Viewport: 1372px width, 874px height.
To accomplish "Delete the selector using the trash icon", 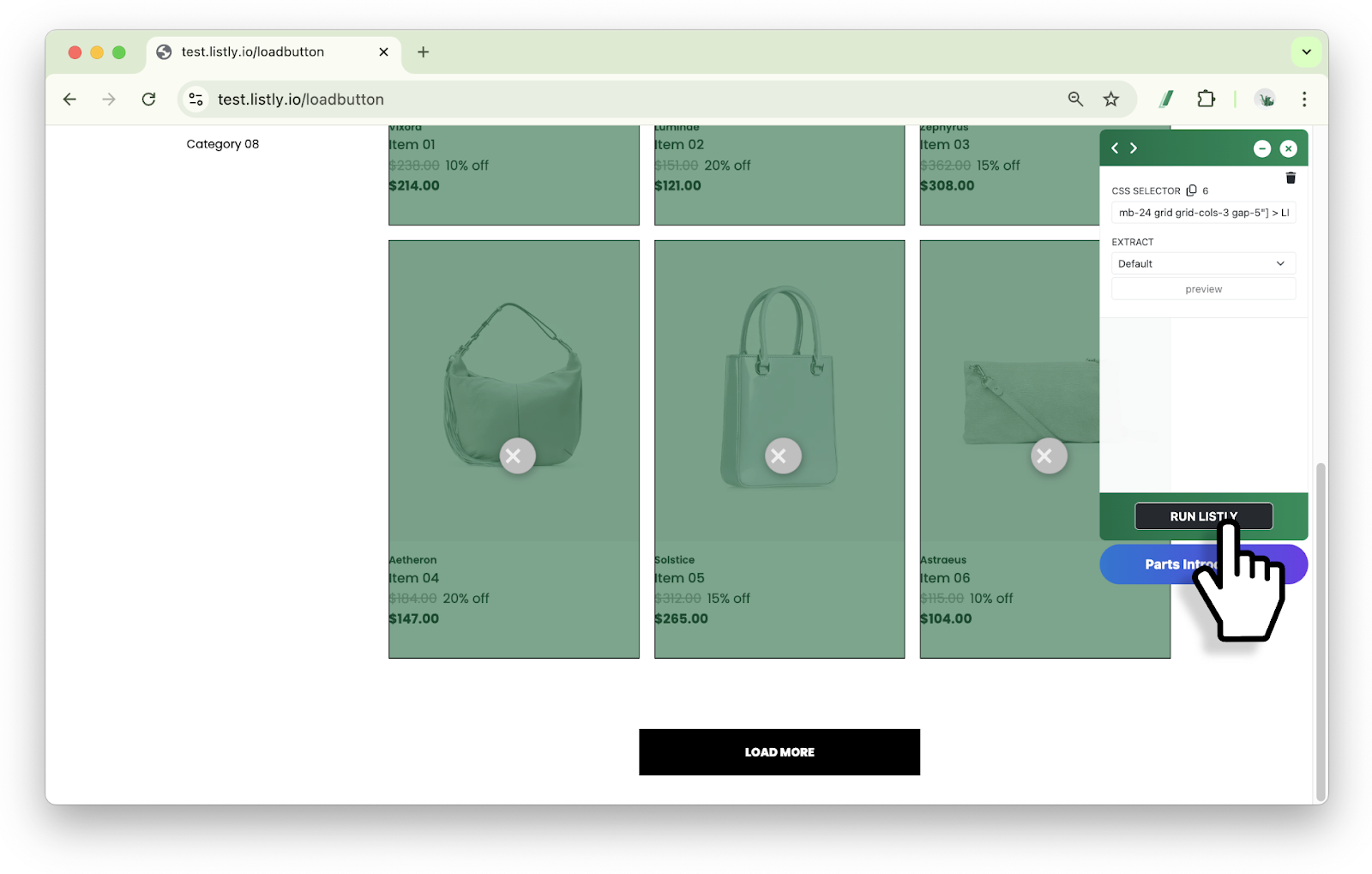I will 1291,178.
